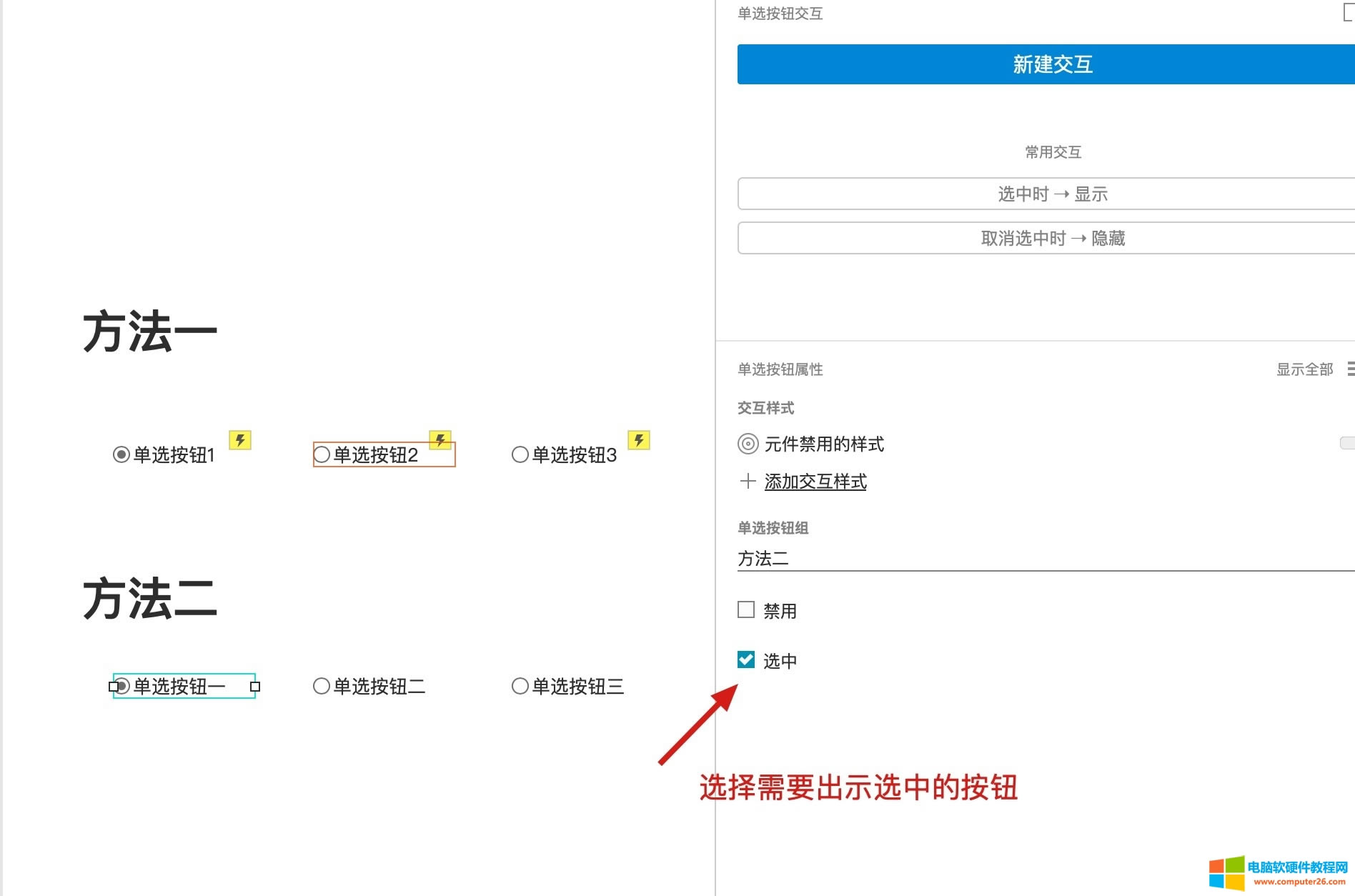The width and height of the screenshot is (1355, 896).
Task: Open the 元件禁用的样式 interaction style
Action: point(824,444)
